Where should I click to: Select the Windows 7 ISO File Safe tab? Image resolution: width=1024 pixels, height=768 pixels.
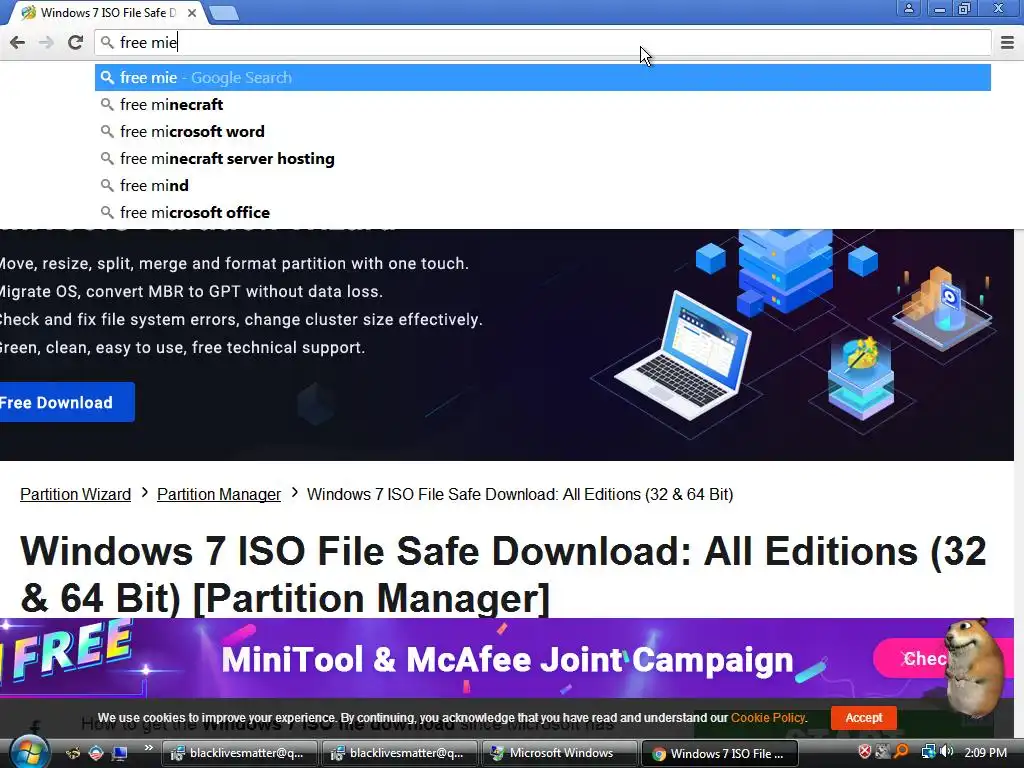pyautogui.click(x=104, y=12)
